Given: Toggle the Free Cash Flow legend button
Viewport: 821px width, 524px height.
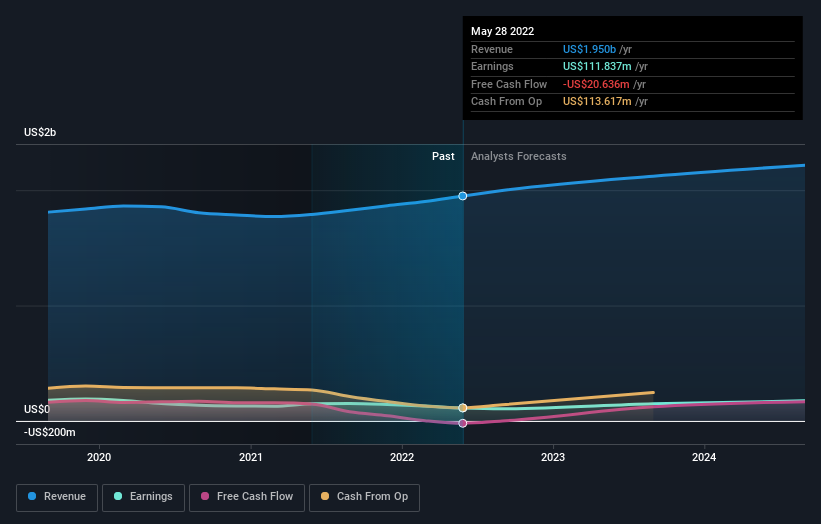Looking at the screenshot, I should coord(247,497).
